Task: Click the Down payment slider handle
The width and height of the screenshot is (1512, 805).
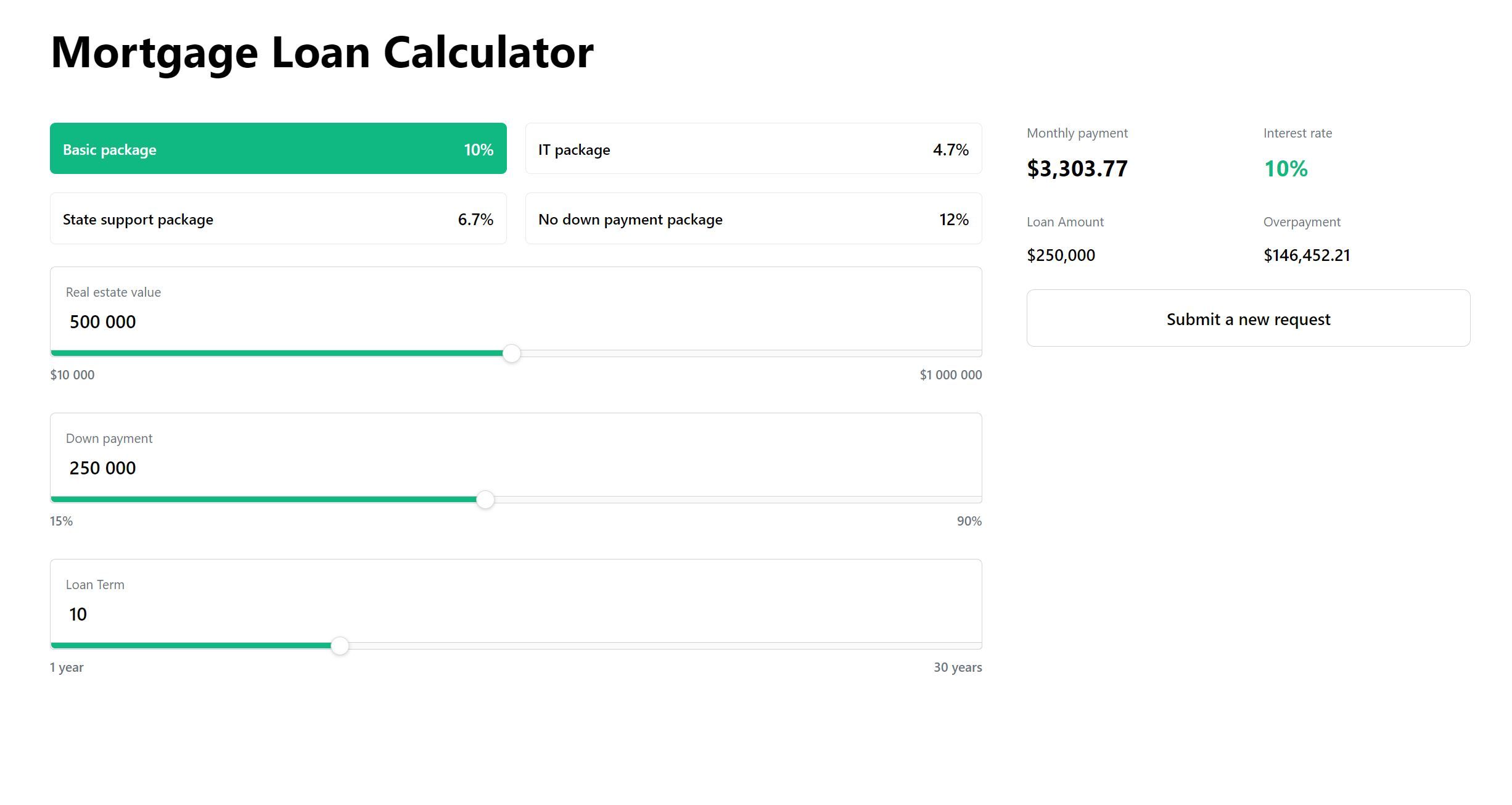Action: tap(485, 500)
